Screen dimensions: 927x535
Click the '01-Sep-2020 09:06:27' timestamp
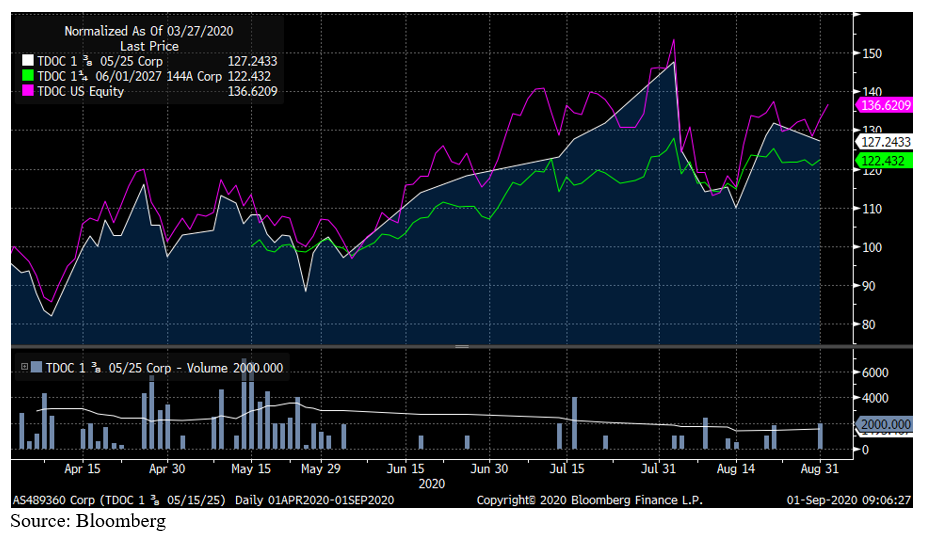pyautogui.click(x=849, y=500)
